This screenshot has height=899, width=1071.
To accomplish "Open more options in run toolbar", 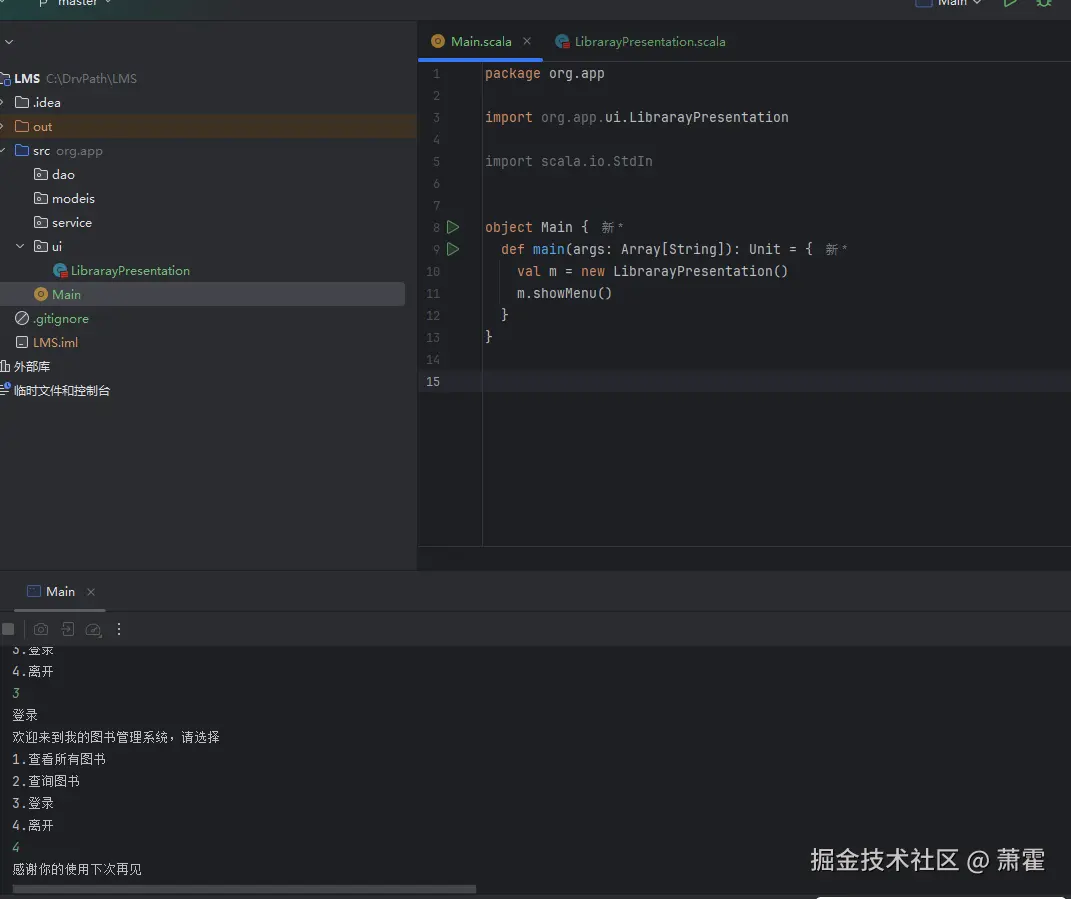I will [119, 629].
